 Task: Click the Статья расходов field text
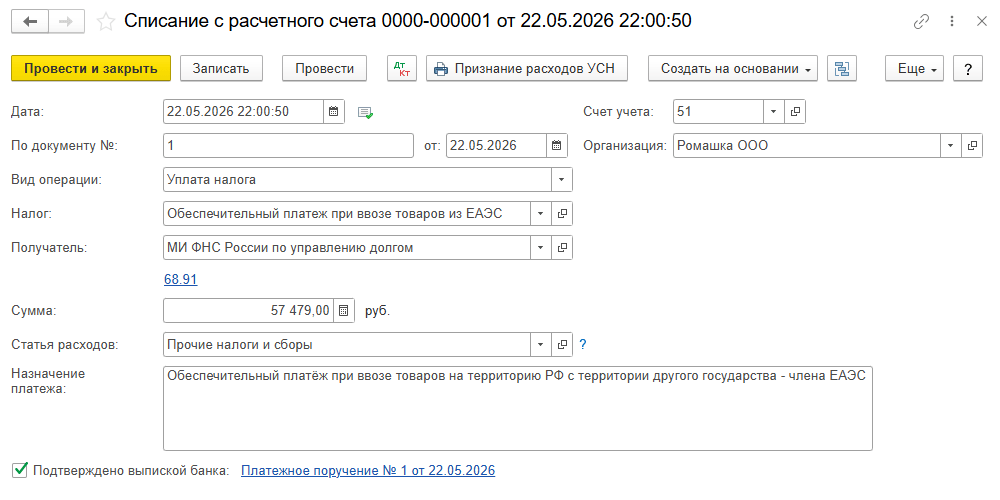tap(347, 344)
